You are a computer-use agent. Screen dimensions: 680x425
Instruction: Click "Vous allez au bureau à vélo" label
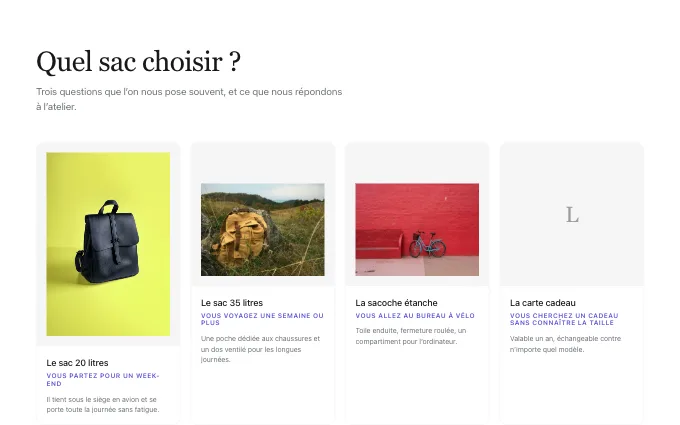coord(415,316)
